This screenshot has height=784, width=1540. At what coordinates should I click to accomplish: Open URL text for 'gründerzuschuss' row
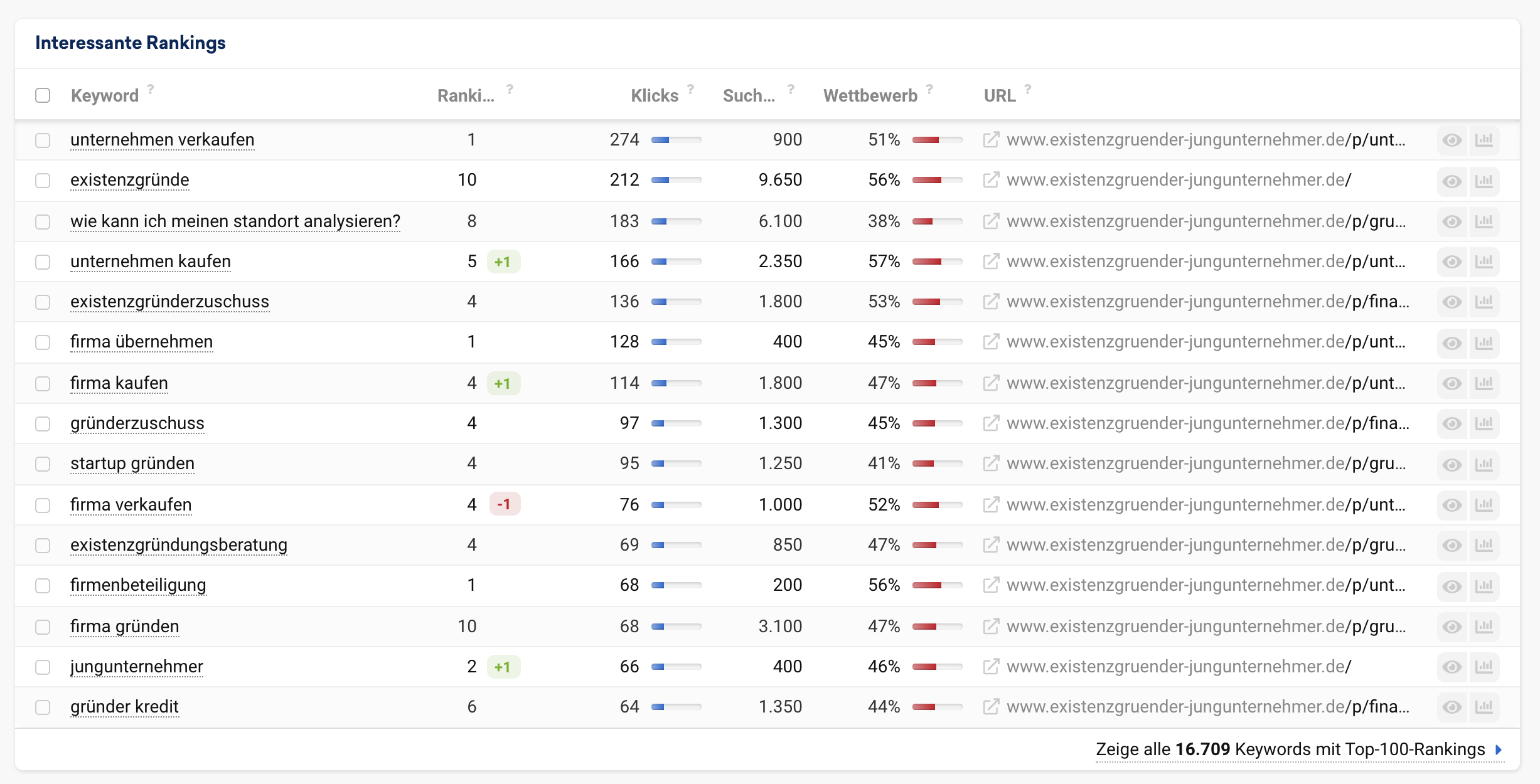click(1207, 423)
